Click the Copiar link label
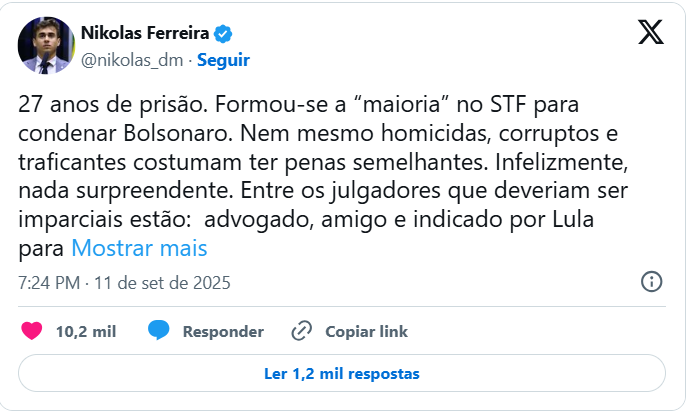Viewport: 690px width, 416px height. 366,331
